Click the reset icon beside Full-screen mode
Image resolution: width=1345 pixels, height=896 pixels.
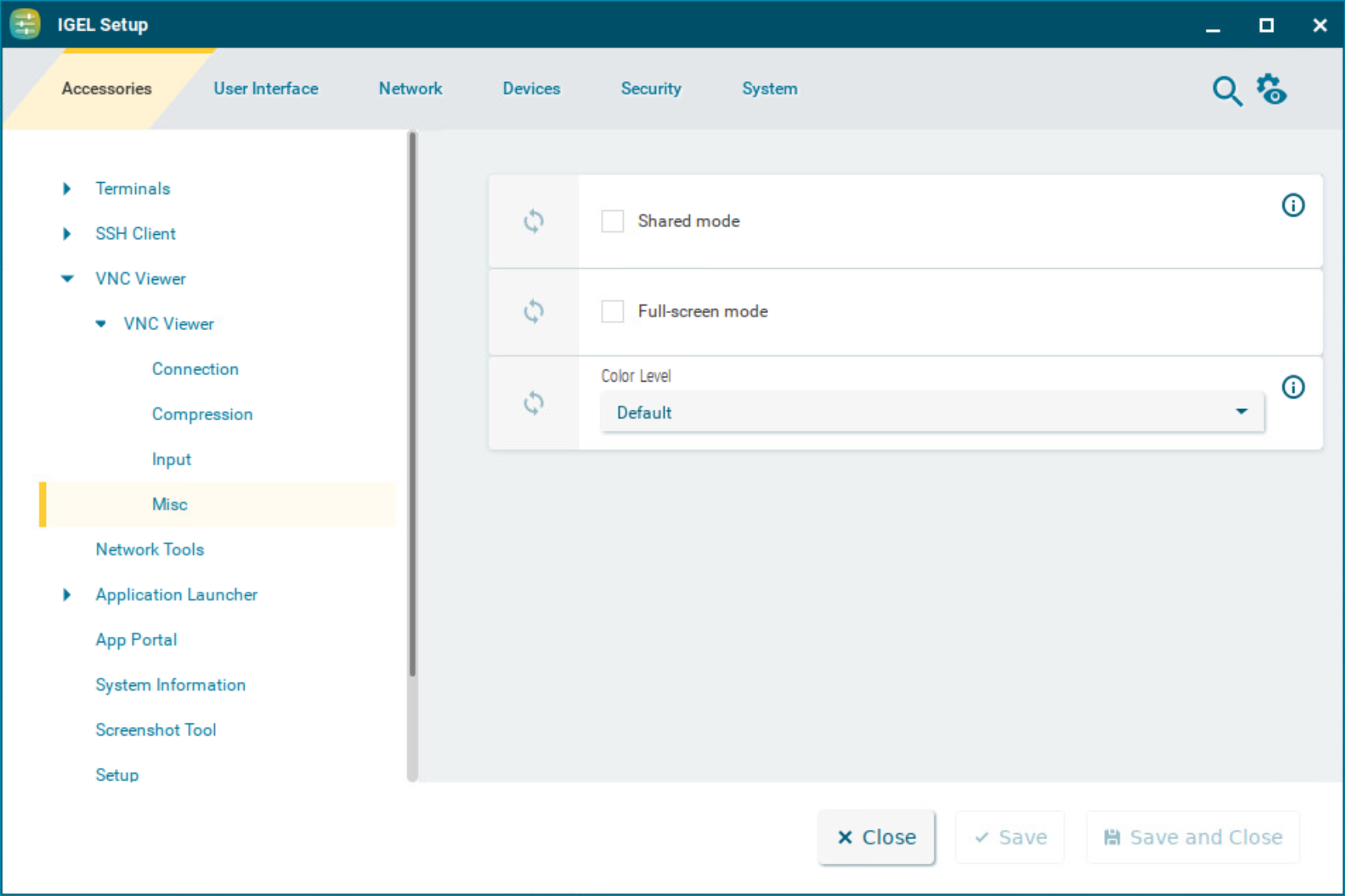tap(533, 312)
